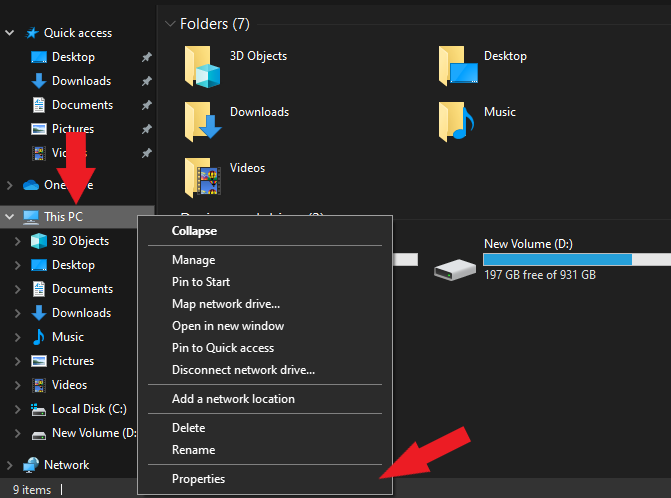
Task: Choose Pin to Quick access option
Action: click(222, 348)
